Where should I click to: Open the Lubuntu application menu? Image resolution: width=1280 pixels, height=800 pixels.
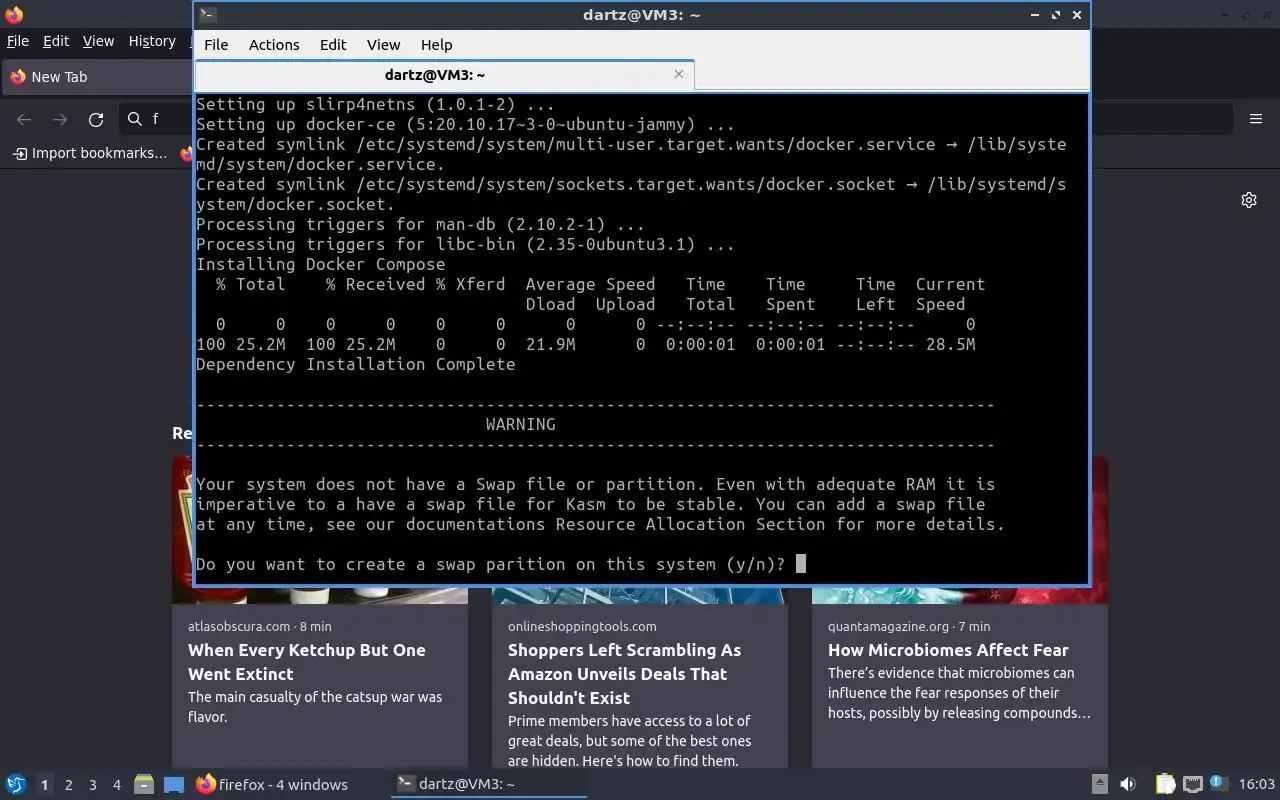pyautogui.click(x=15, y=785)
